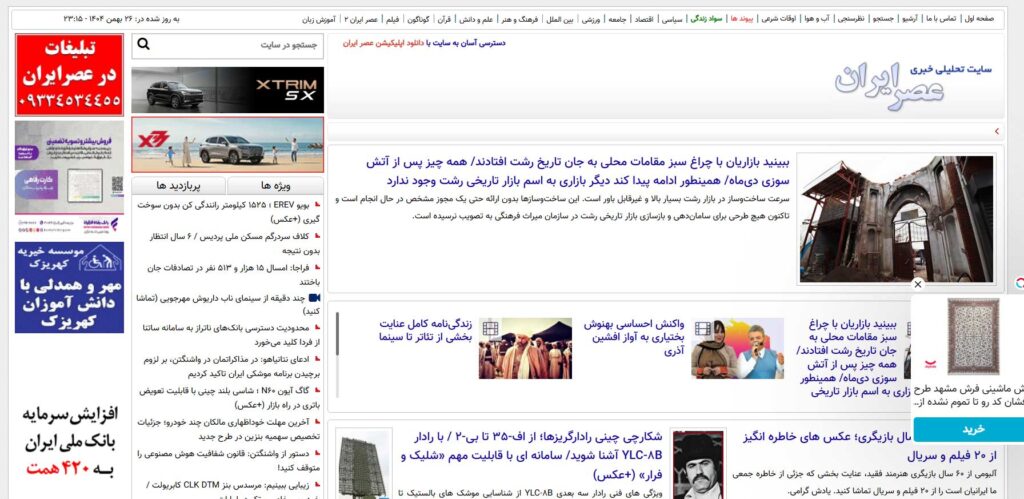Switch to the پربازدید ها tab
This screenshot has width=1024, height=499.
[179, 186]
